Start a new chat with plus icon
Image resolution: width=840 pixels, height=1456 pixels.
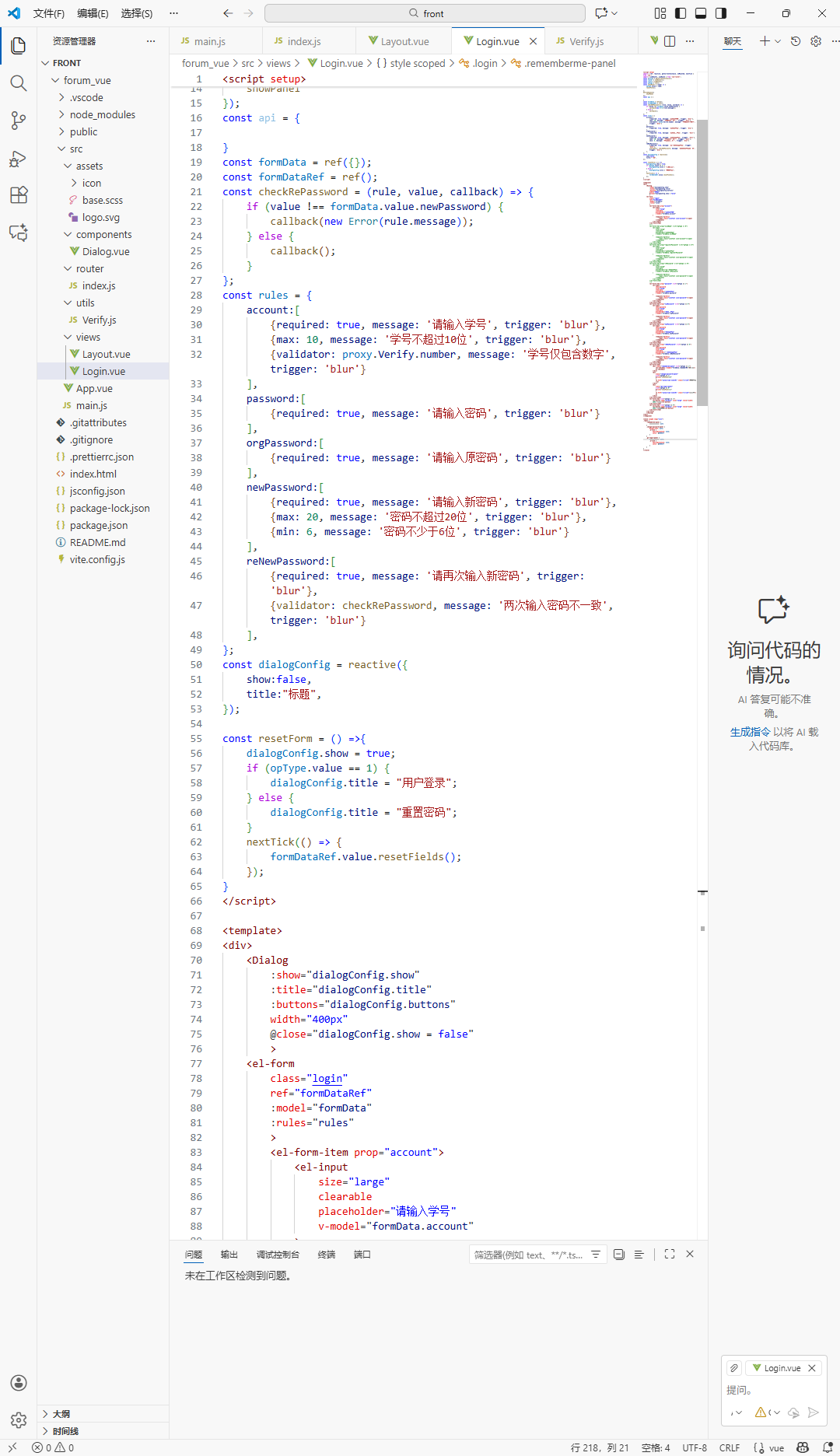(x=765, y=41)
